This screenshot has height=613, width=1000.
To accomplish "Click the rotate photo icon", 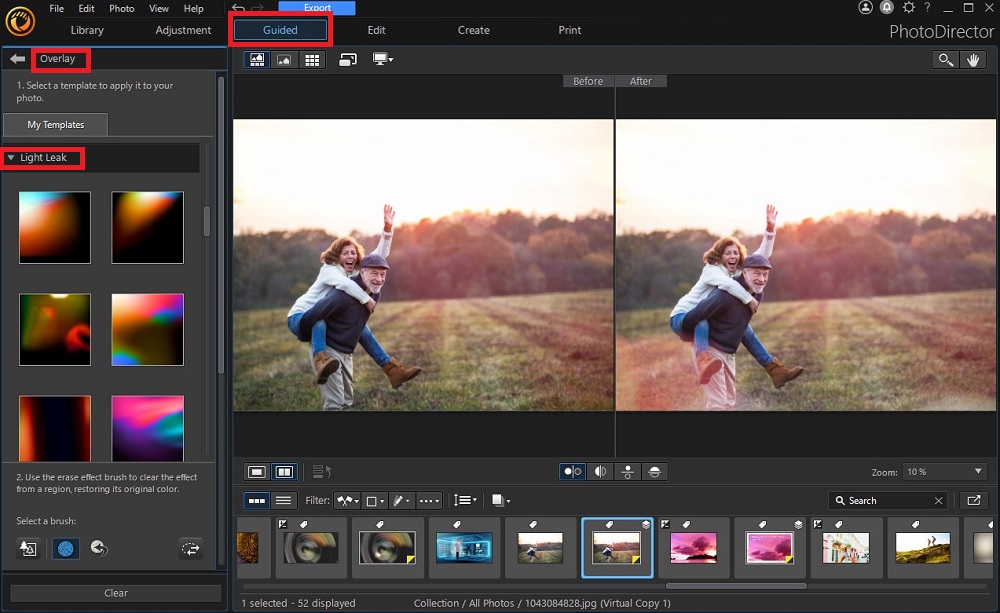I will 348,59.
